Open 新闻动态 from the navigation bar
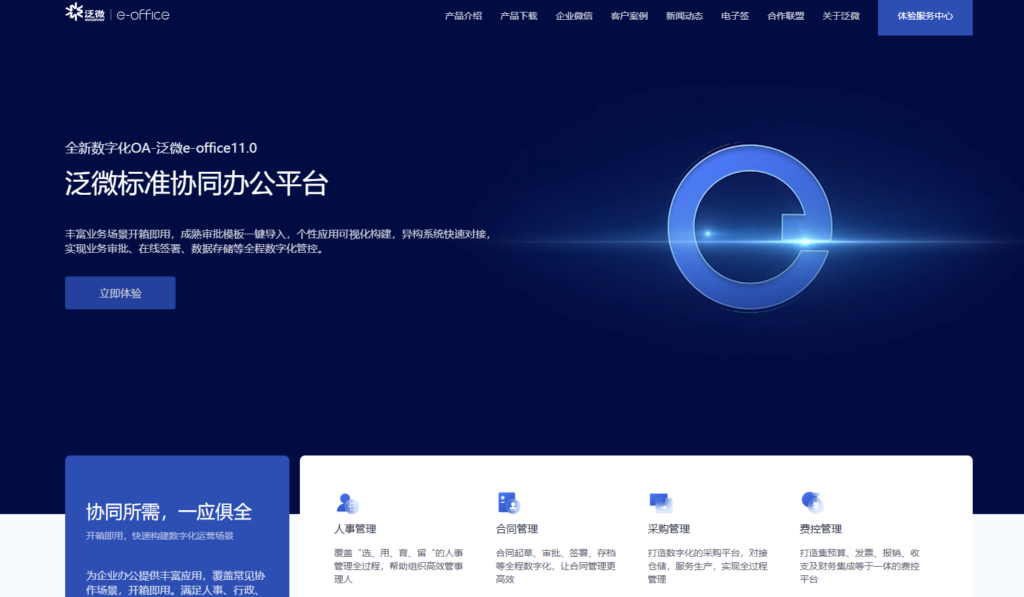This screenshot has width=1024, height=597. (x=684, y=16)
